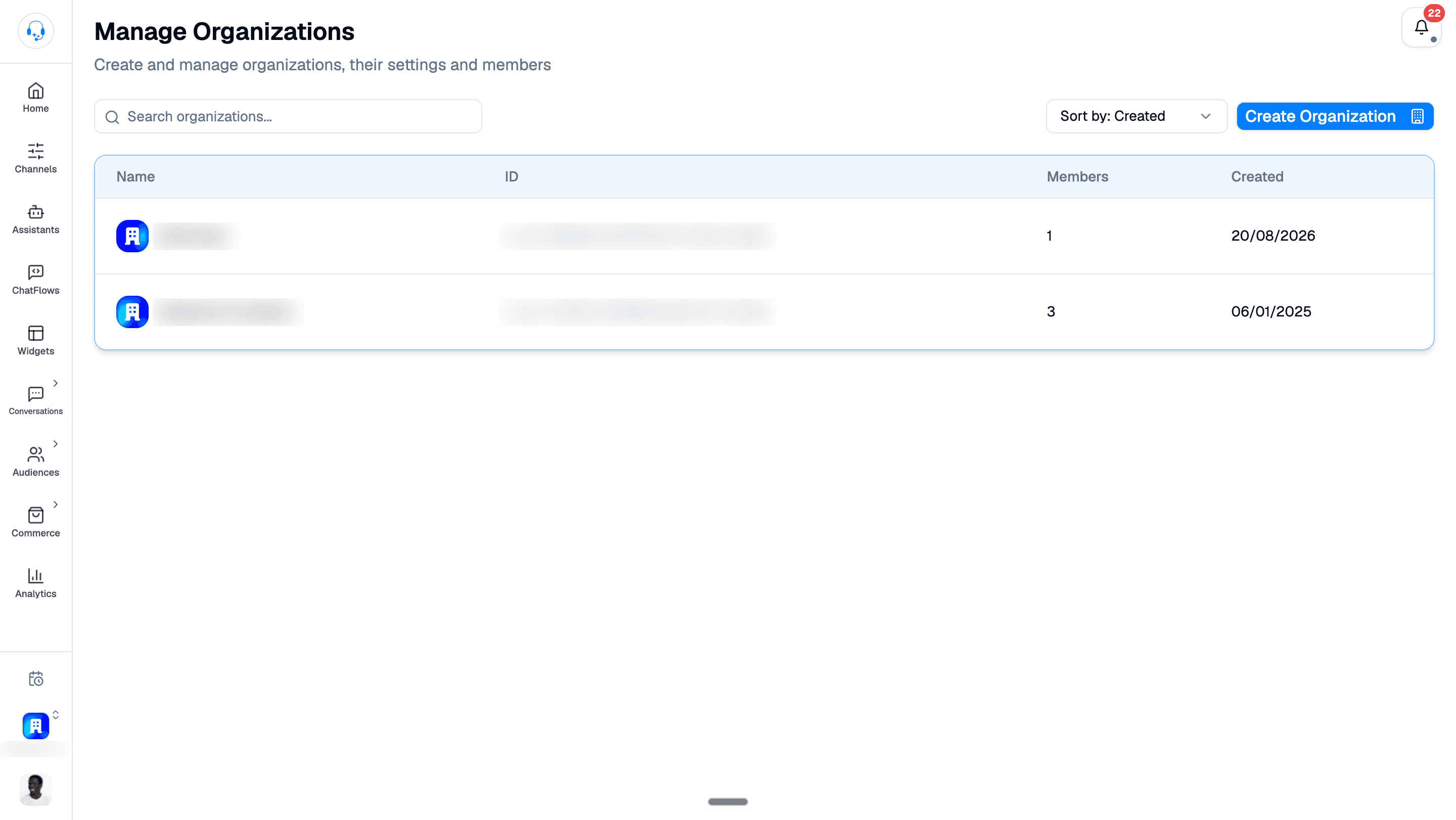
Task: Focus the Search organizations field
Action: (x=288, y=116)
